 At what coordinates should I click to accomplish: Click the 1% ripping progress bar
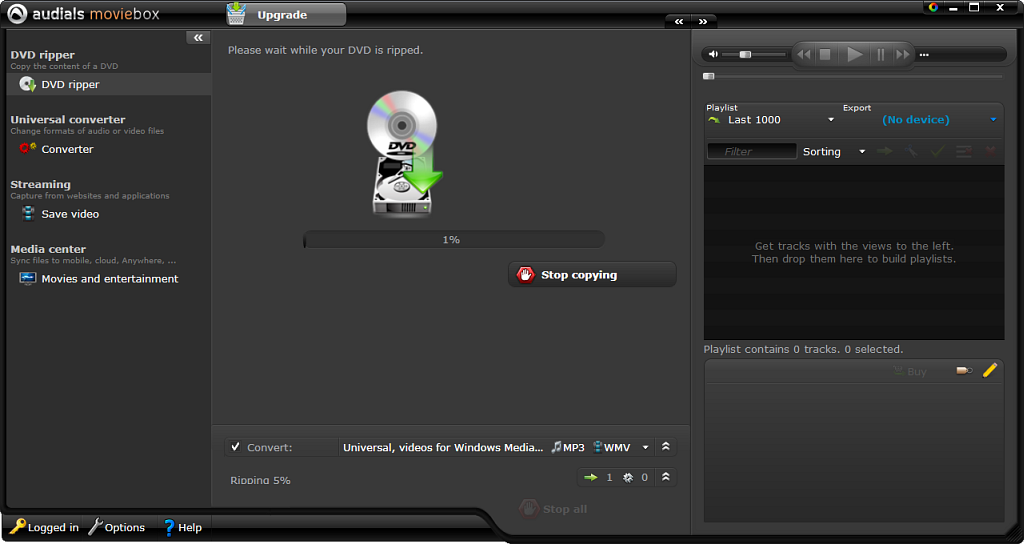(454, 240)
